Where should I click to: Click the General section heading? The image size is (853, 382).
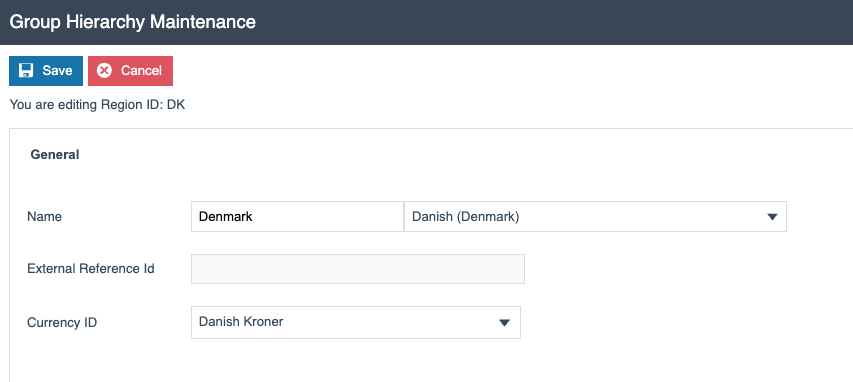tap(55, 155)
